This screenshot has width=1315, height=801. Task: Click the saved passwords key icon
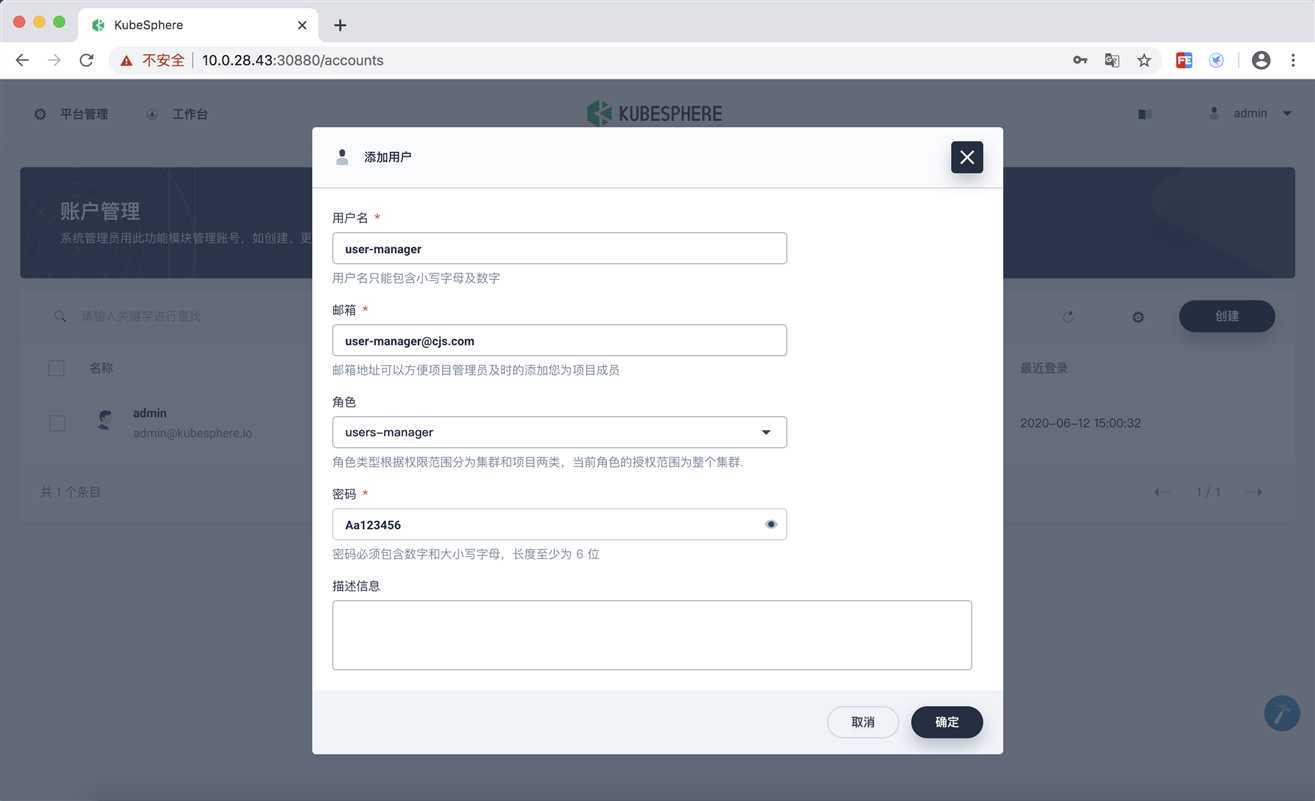click(x=1080, y=60)
